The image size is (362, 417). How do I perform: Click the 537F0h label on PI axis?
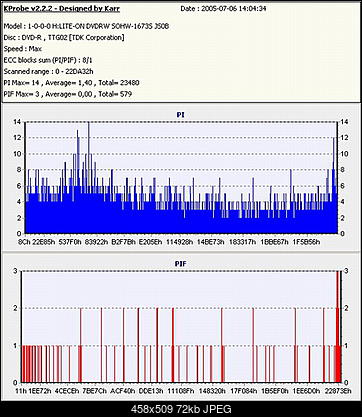tap(70, 242)
